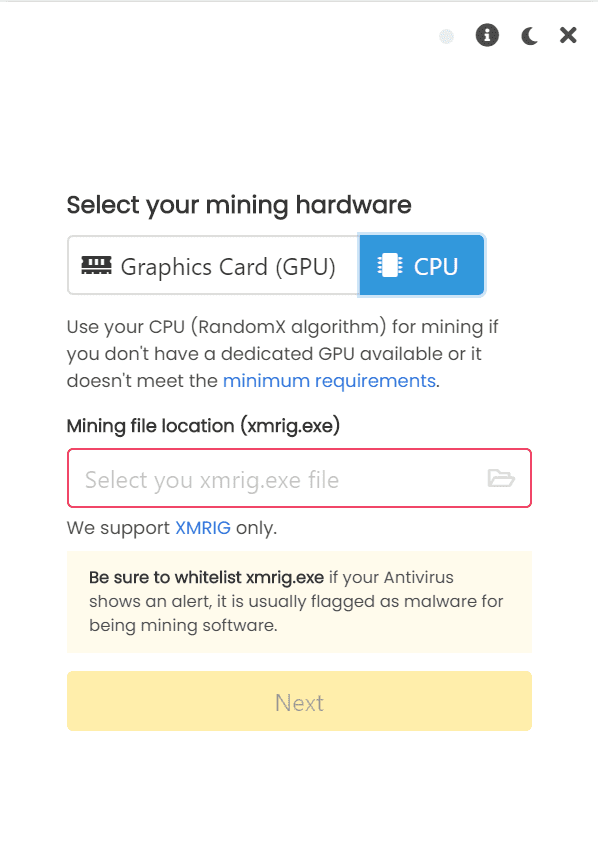598x865 pixels.
Task: Enable CPU mining mode
Action: (x=421, y=264)
